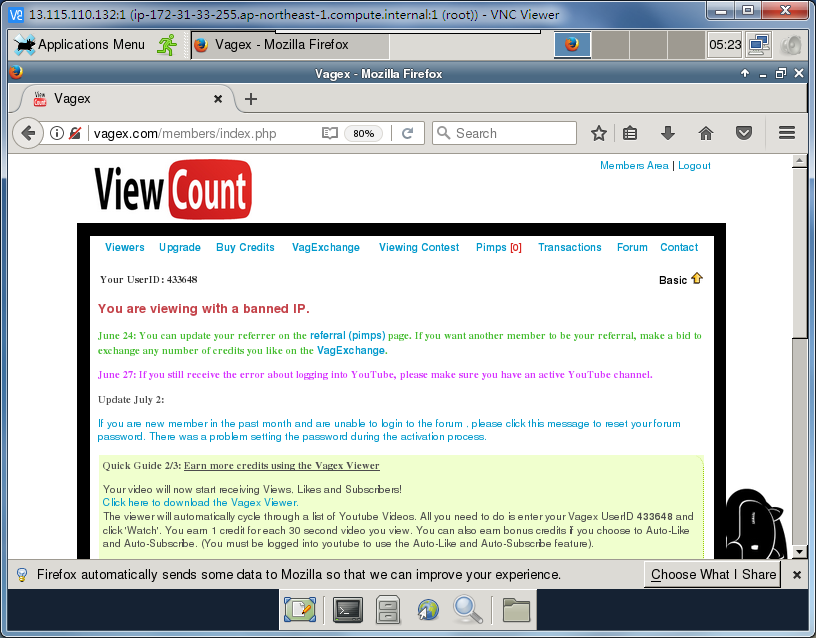The height and width of the screenshot is (638, 816).
Task: Click the Logout link
Action: (x=694, y=165)
